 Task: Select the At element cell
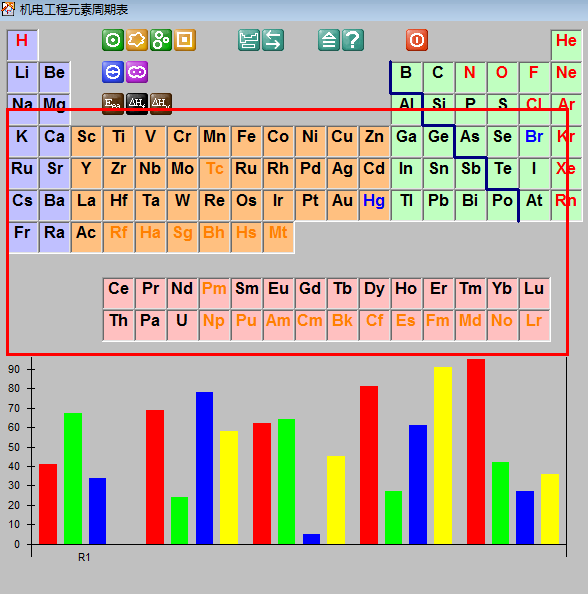(534, 205)
